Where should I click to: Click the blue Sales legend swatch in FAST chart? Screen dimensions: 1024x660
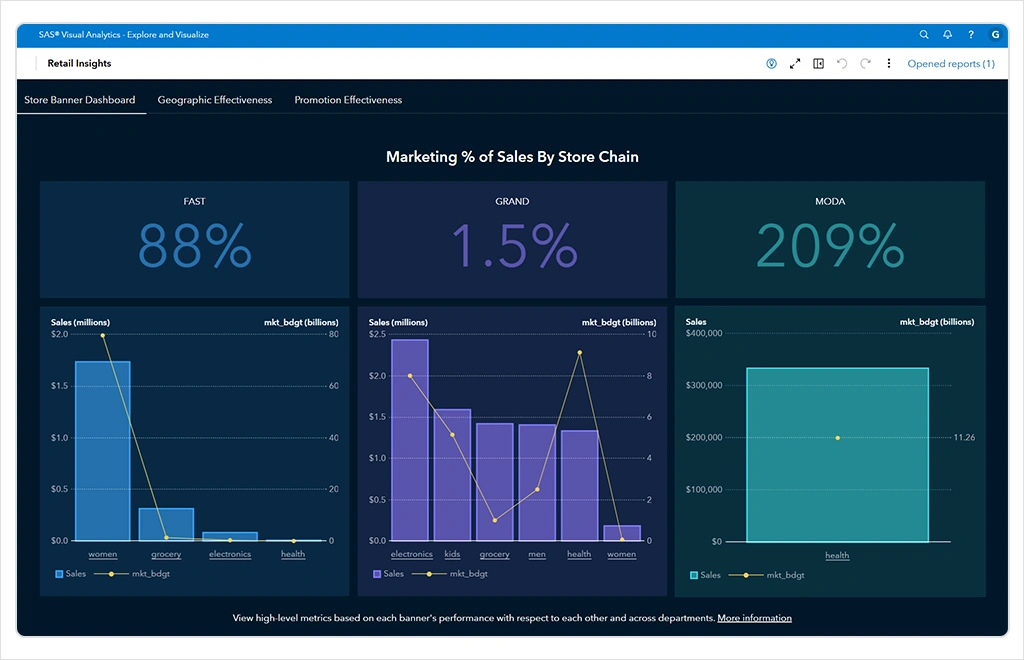[x=59, y=575]
